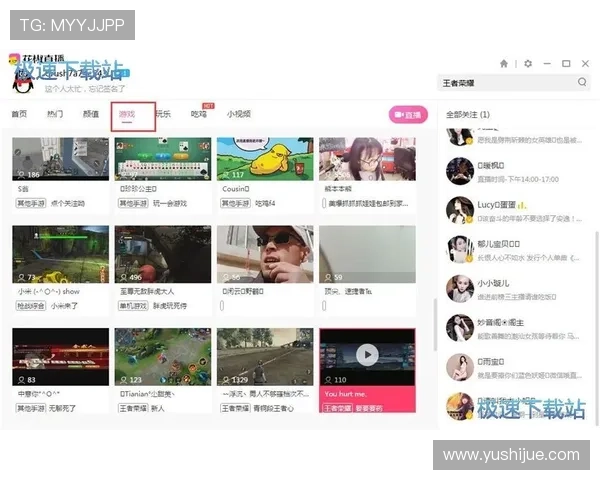Click 王者荣耀 tag under Tianian stream
Viewport: 600px width, 480px height.
click(x=133, y=408)
